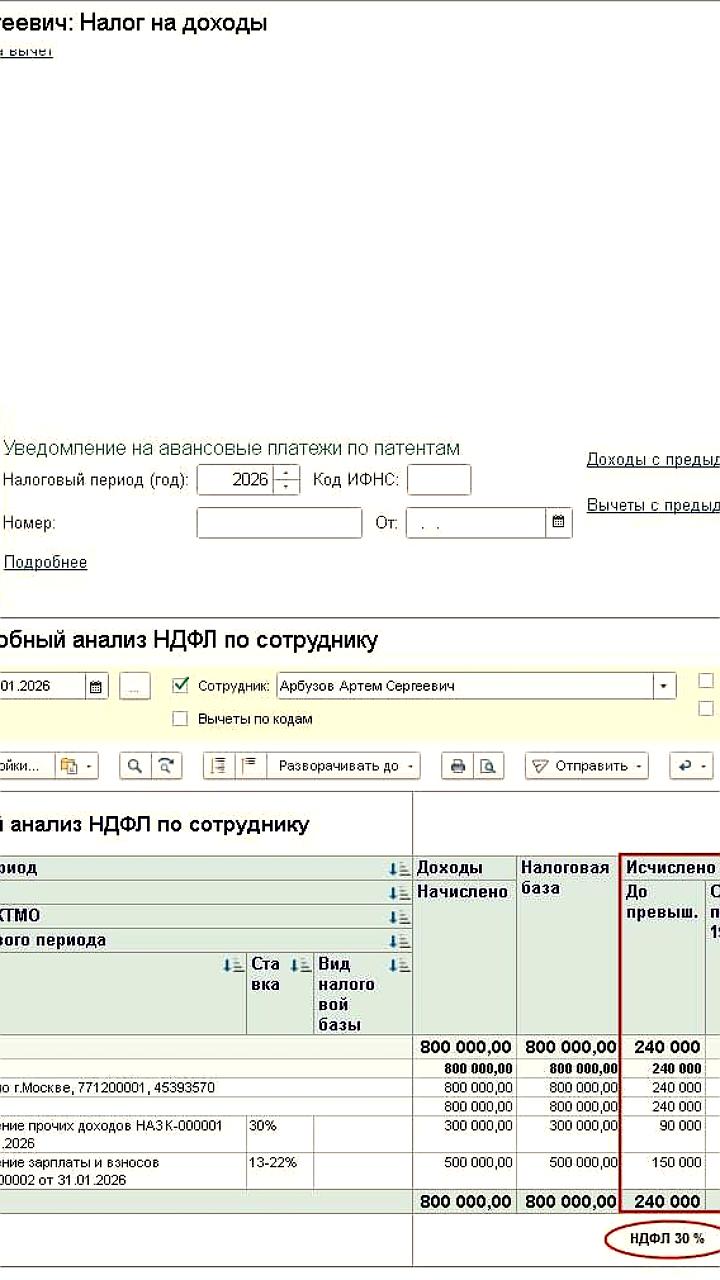Open 'Разворачивать до' dropdown
This screenshot has height=1280, width=720.
click(x=345, y=766)
